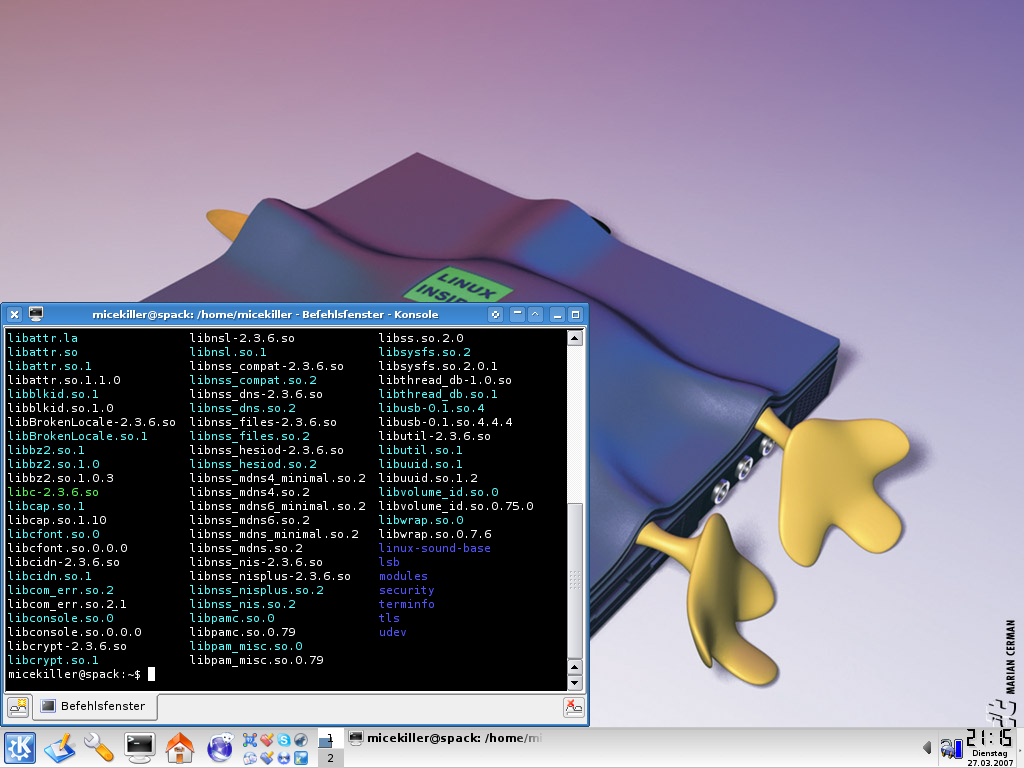The image size is (1024, 768).
Task: Open the KDE K menu launcher
Action: click(x=20, y=747)
